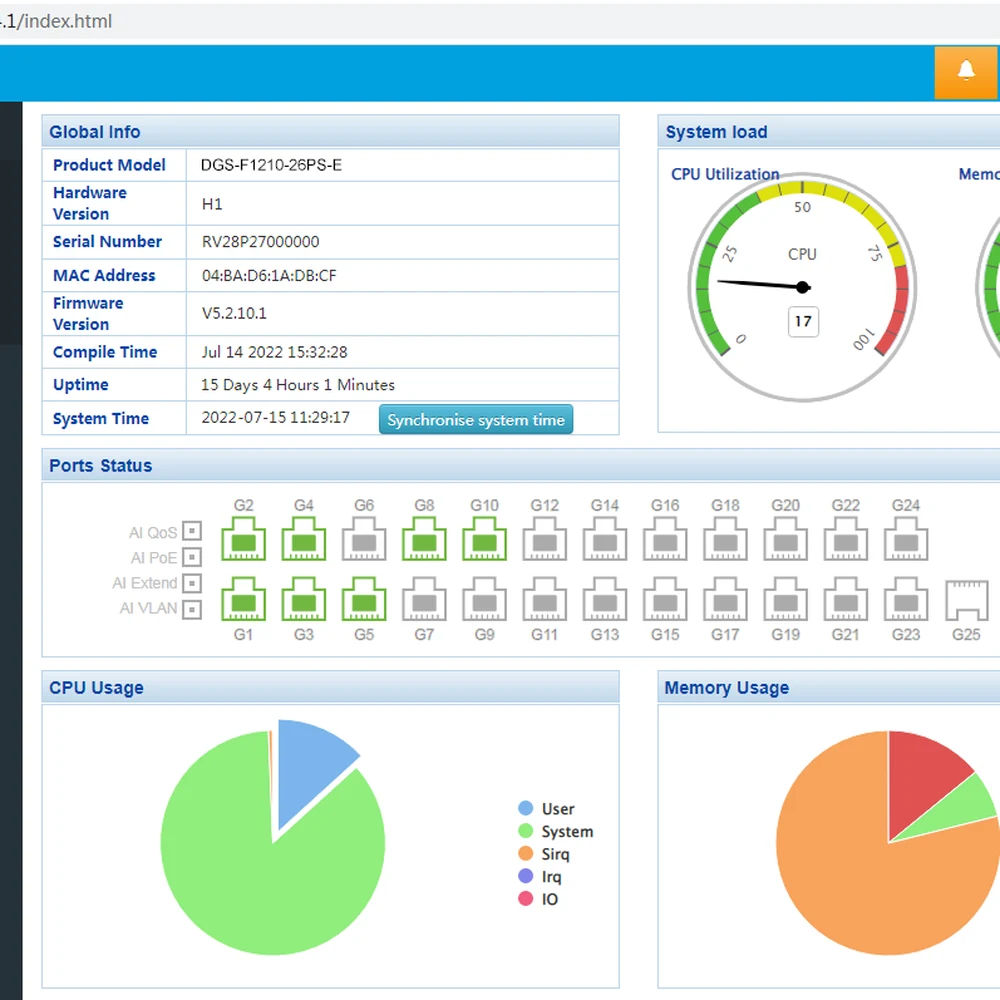
Task: Click the red slice in Memory Usage pie
Action: pyautogui.click(x=922, y=775)
